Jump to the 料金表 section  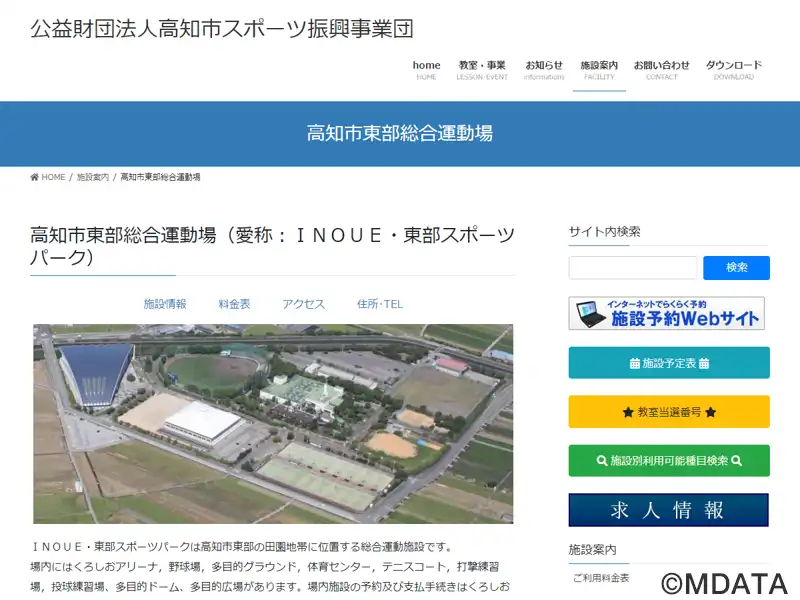(x=234, y=304)
